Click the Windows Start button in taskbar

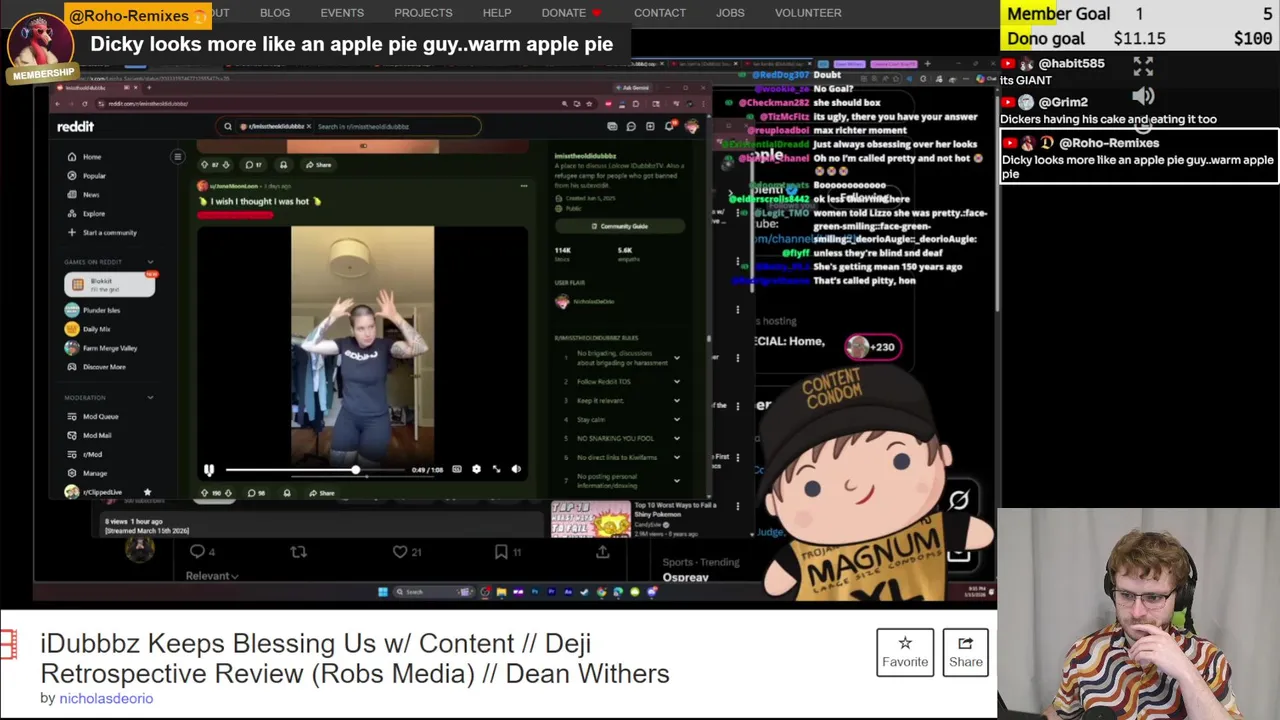coord(382,592)
